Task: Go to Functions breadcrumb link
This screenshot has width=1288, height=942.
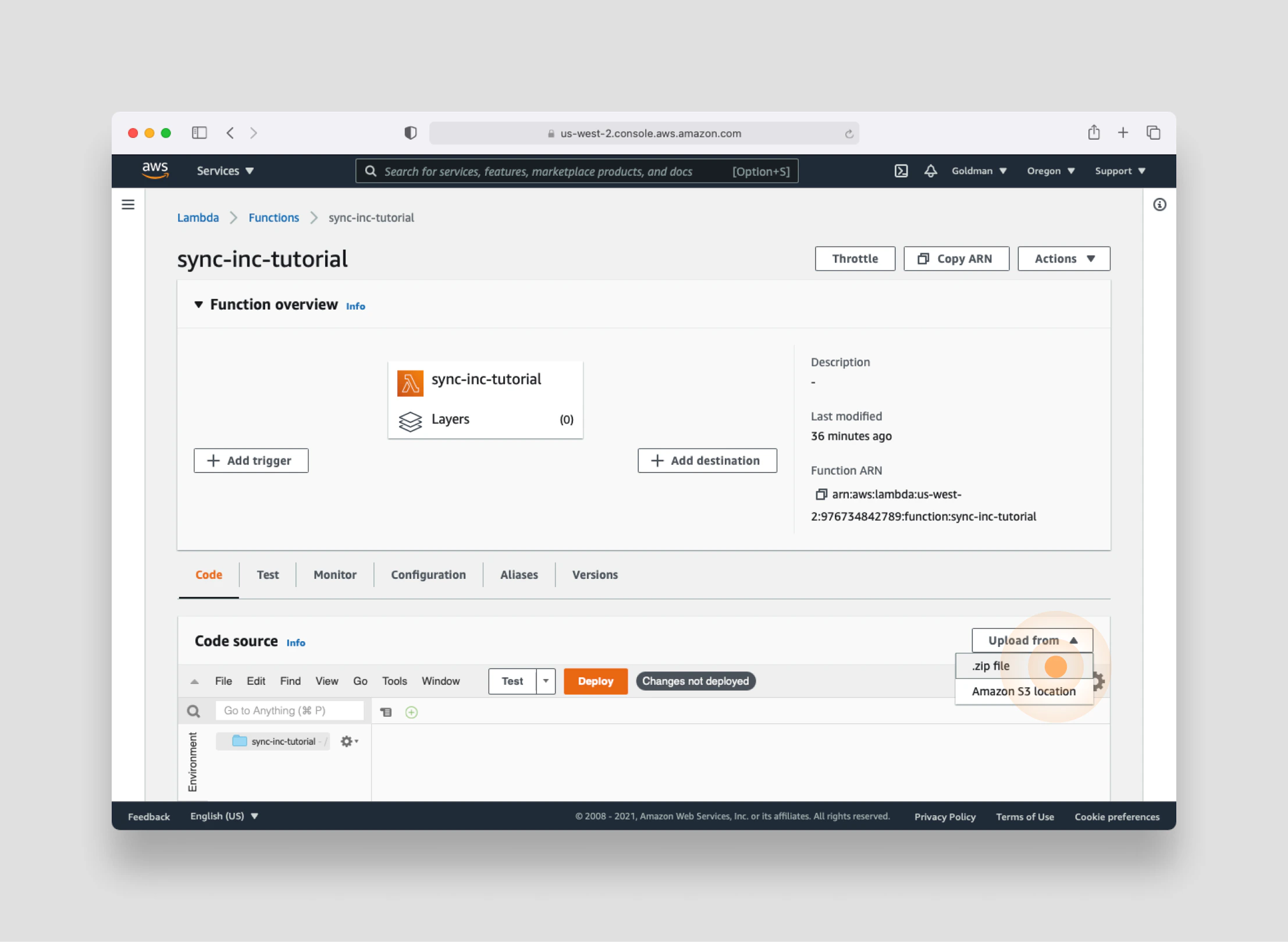Action: click(x=273, y=218)
